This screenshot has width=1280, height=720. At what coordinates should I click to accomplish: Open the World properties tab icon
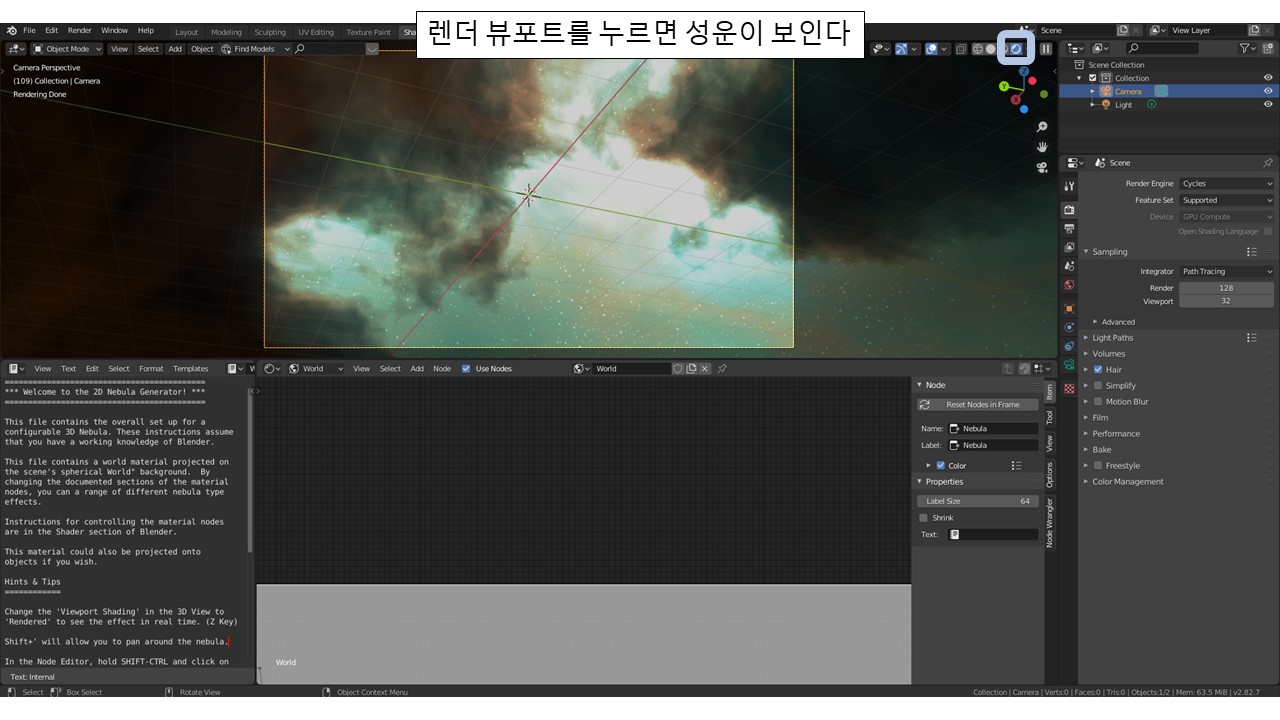click(x=1069, y=285)
